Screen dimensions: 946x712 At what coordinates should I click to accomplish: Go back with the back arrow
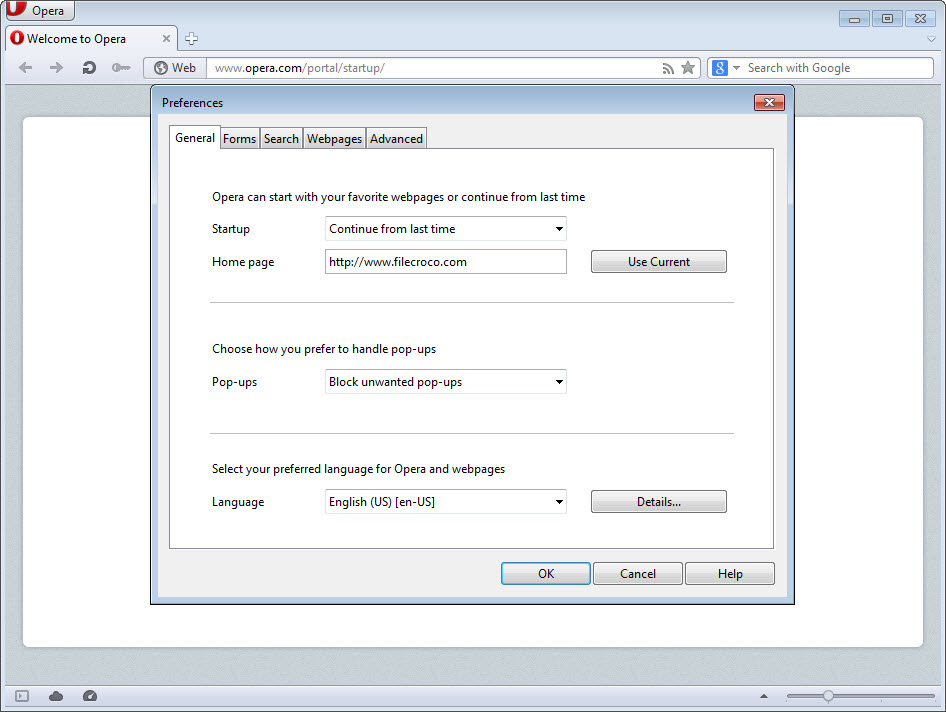[25, 68]
